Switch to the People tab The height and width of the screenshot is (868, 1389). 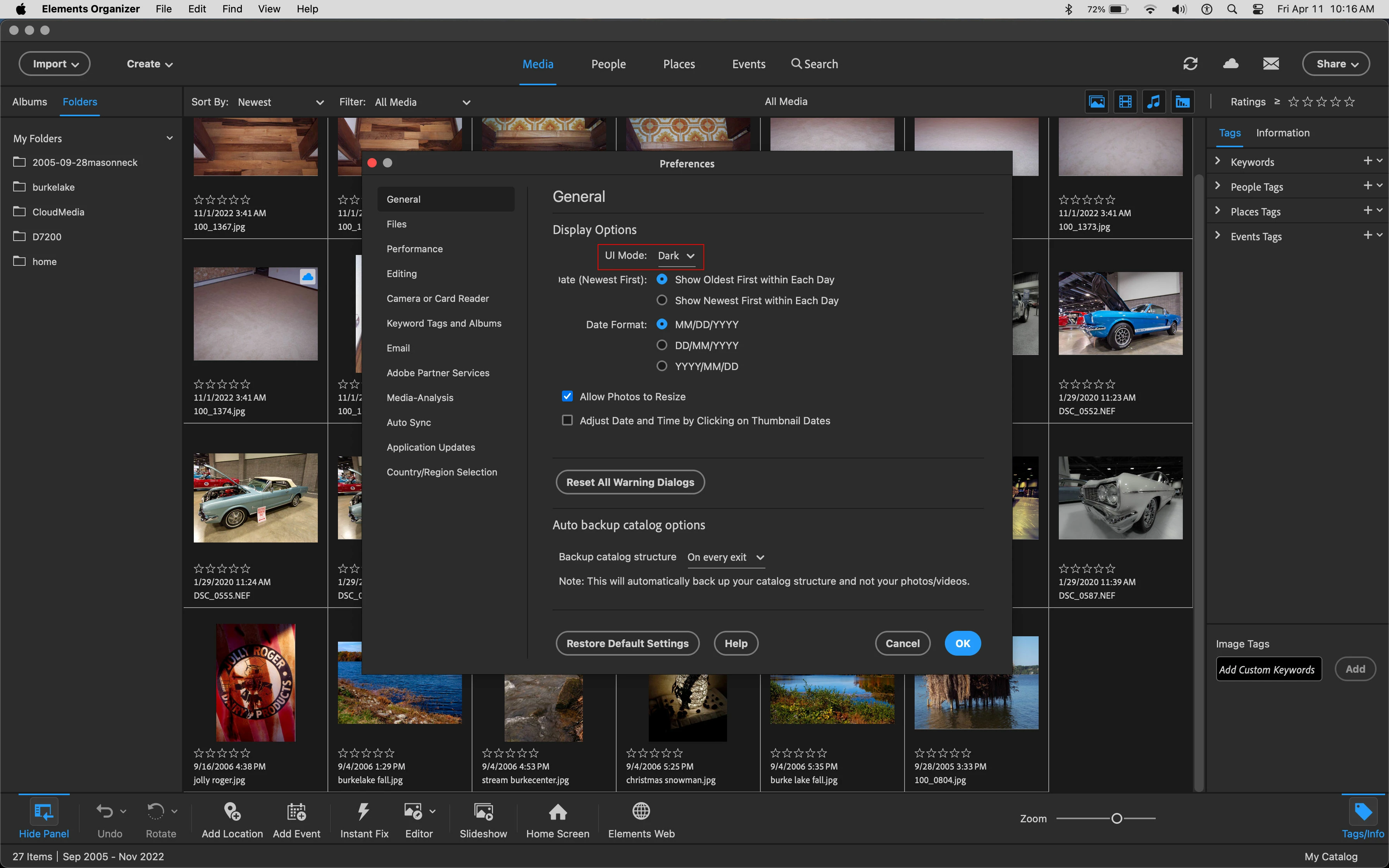click(x=608, y=64)
